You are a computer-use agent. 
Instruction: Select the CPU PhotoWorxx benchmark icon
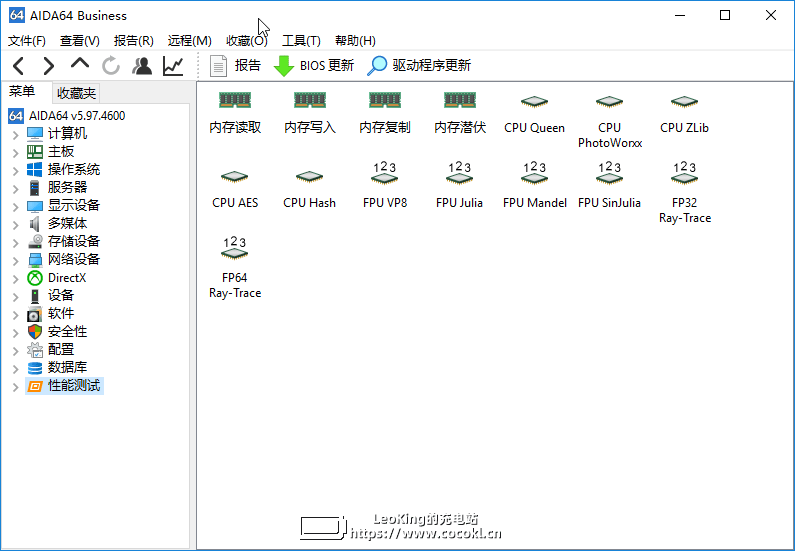(609, 102)
